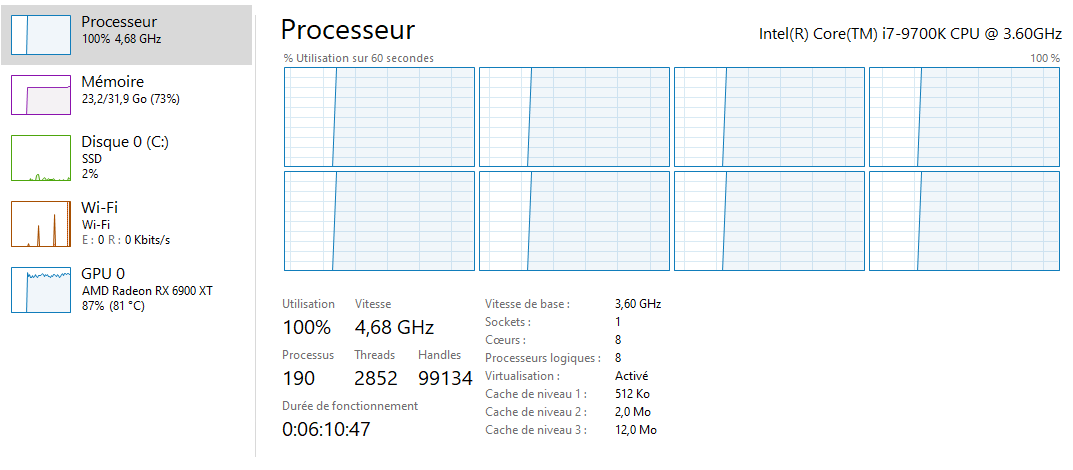Click the third bottom-row core graph
Image resolution: width=1073 pixels, height=470 pixels.
tap(769, 220)
